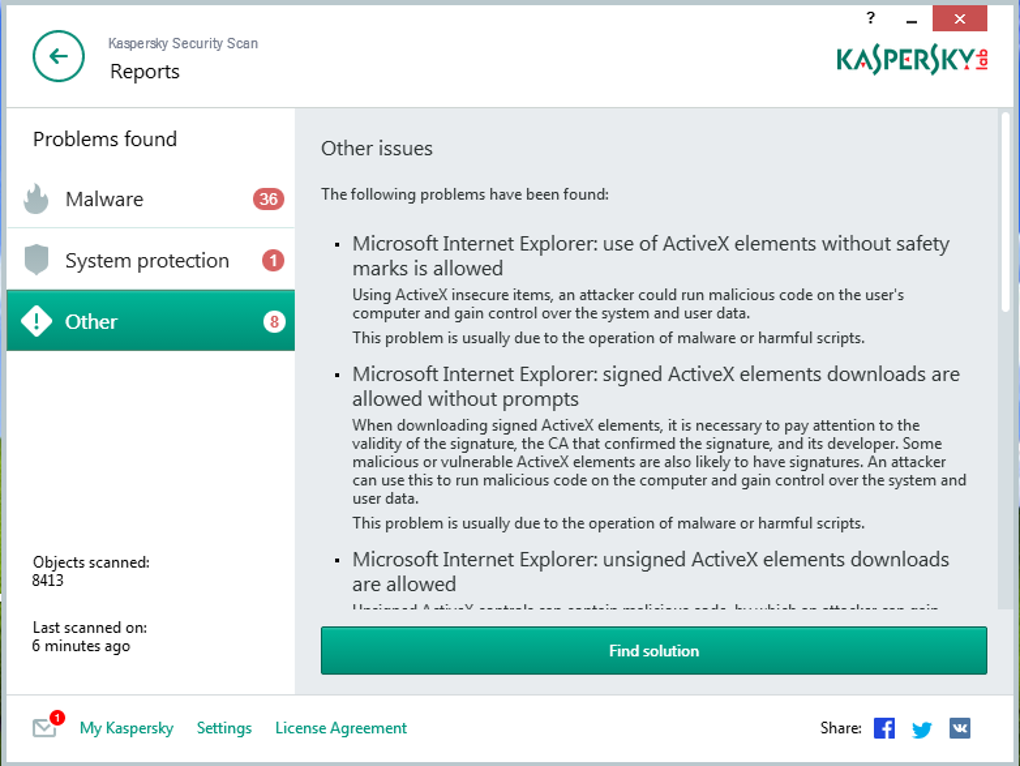Select the Malware problems tab
The image size is (1020, 766).
(x=150, y=199)
